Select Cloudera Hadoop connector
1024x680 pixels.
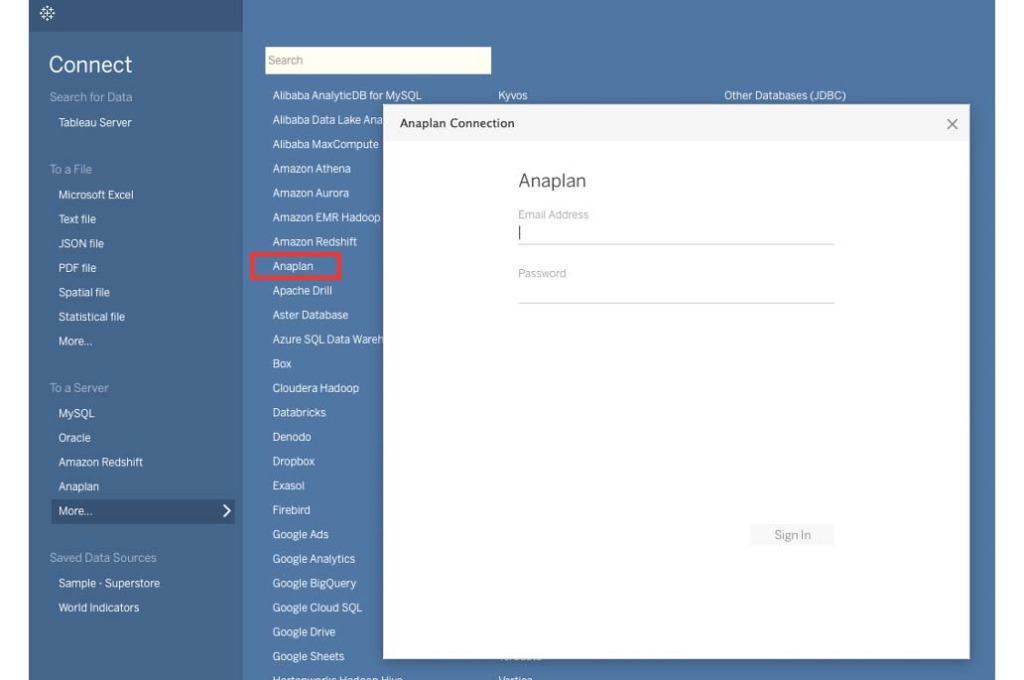click(315, 388)
